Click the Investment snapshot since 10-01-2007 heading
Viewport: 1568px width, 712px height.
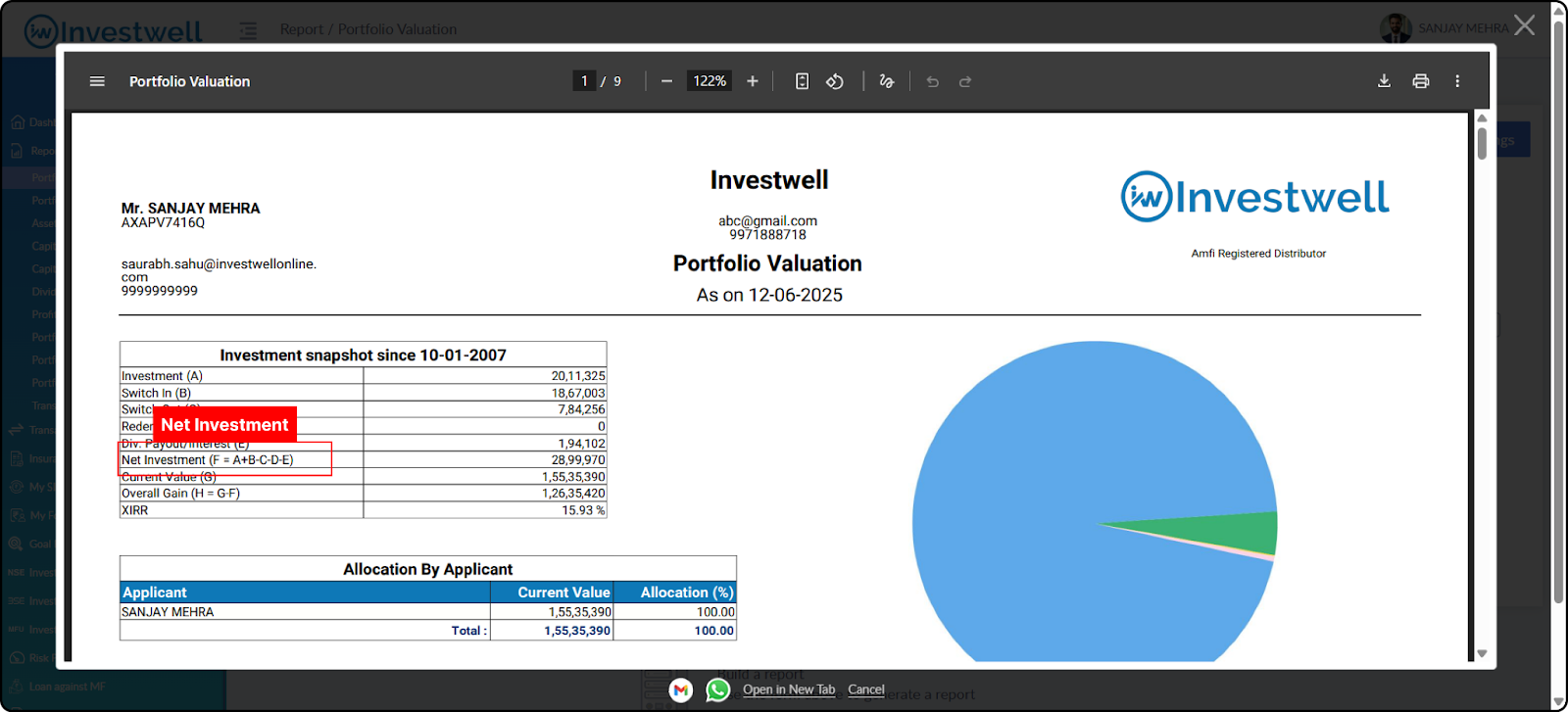pos(363,355)
